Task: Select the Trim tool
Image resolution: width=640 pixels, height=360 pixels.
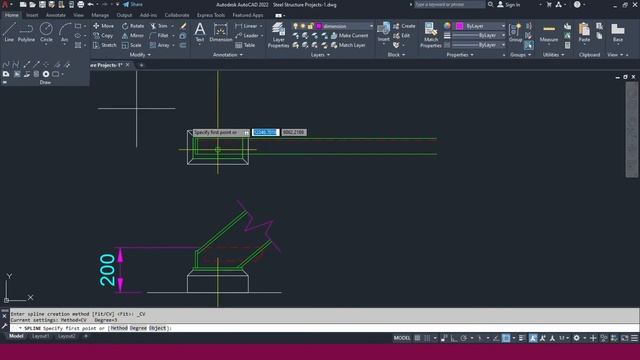Action: 159,26
